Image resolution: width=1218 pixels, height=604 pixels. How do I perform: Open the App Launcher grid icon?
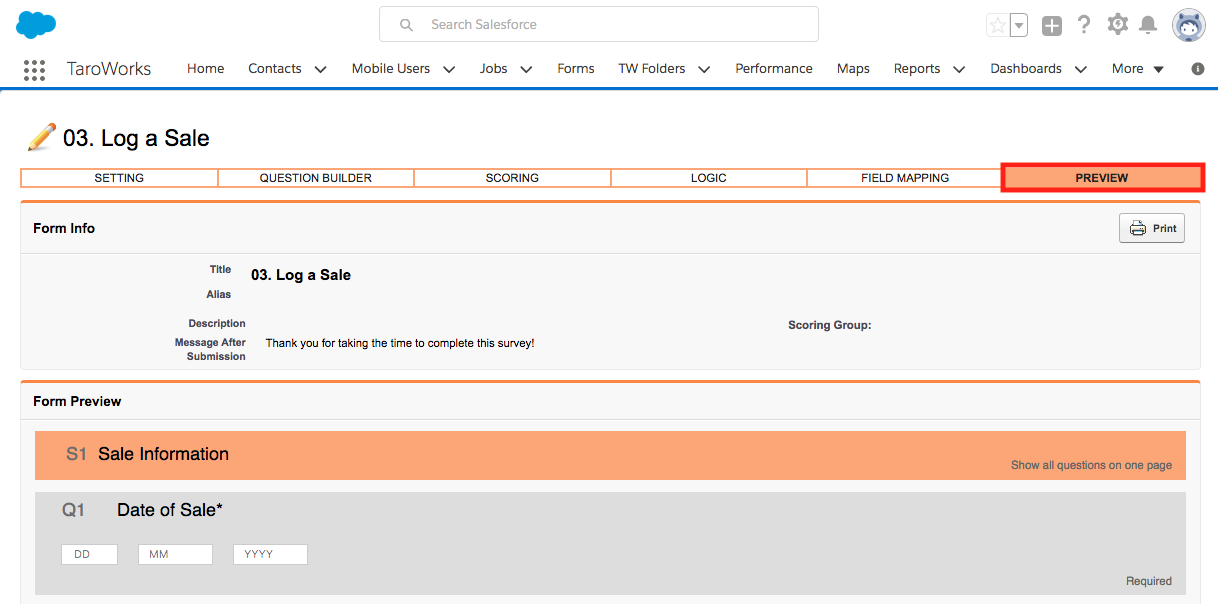coord(34,69)
